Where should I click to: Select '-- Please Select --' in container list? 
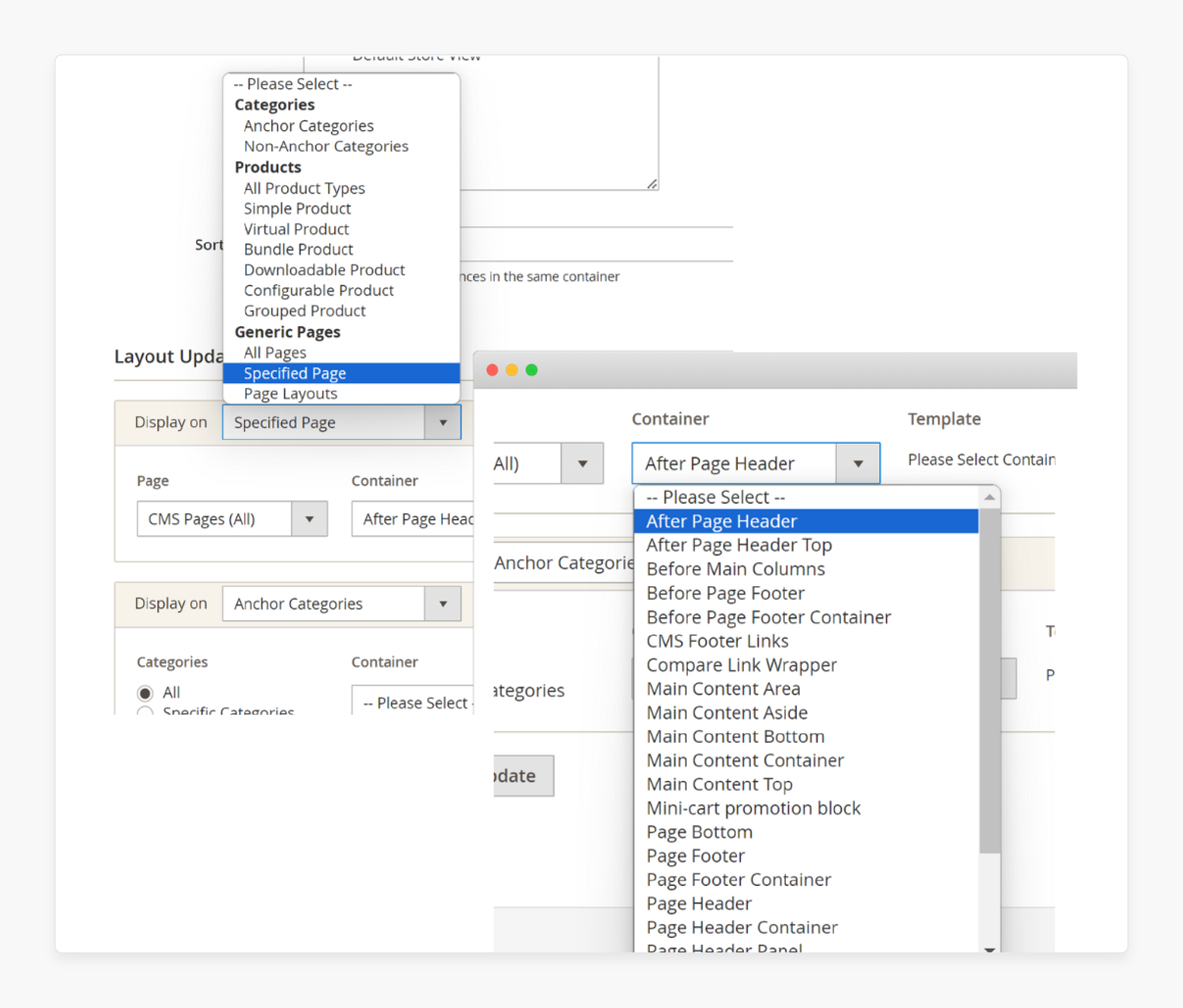pos(806,497)
